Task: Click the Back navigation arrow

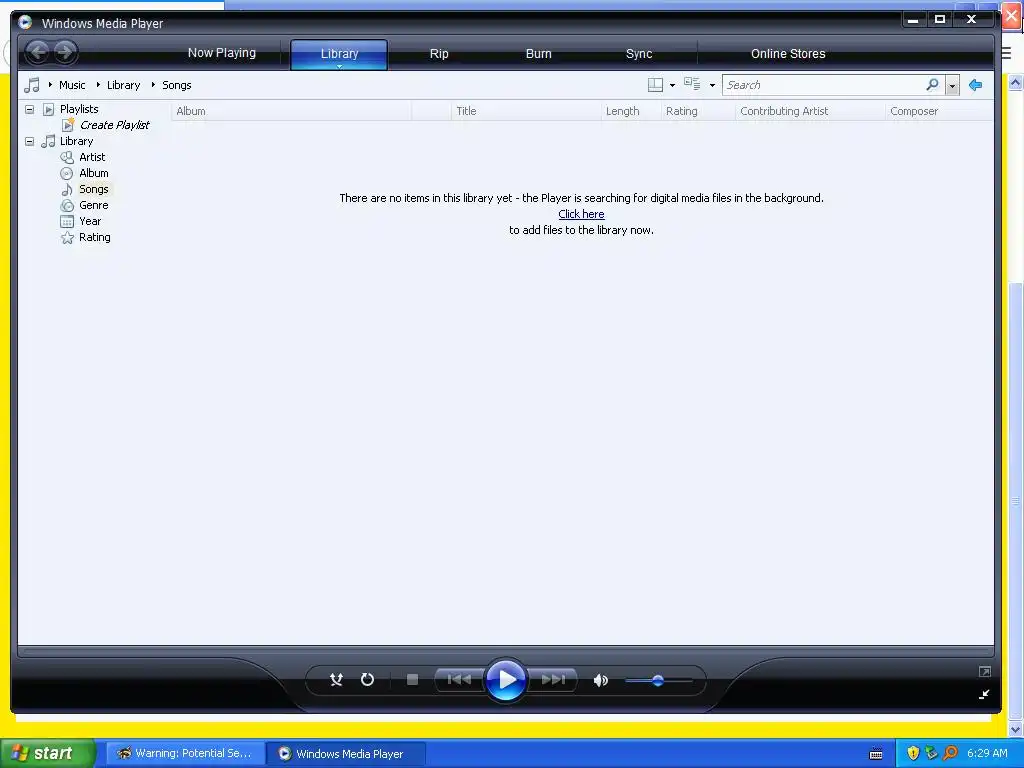Action: (x=38, y=52)
